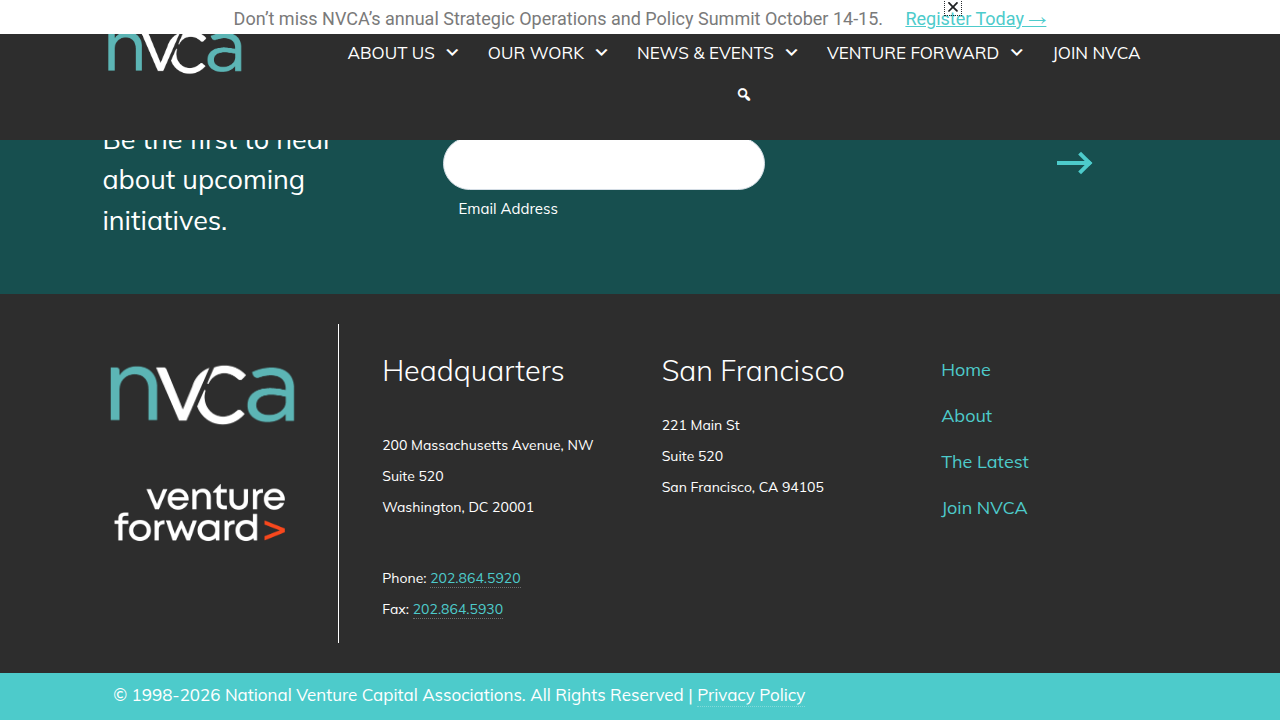1280x720 pixels.
Task: Expand the Venture Forward chevron
Action: (1016, 53)
